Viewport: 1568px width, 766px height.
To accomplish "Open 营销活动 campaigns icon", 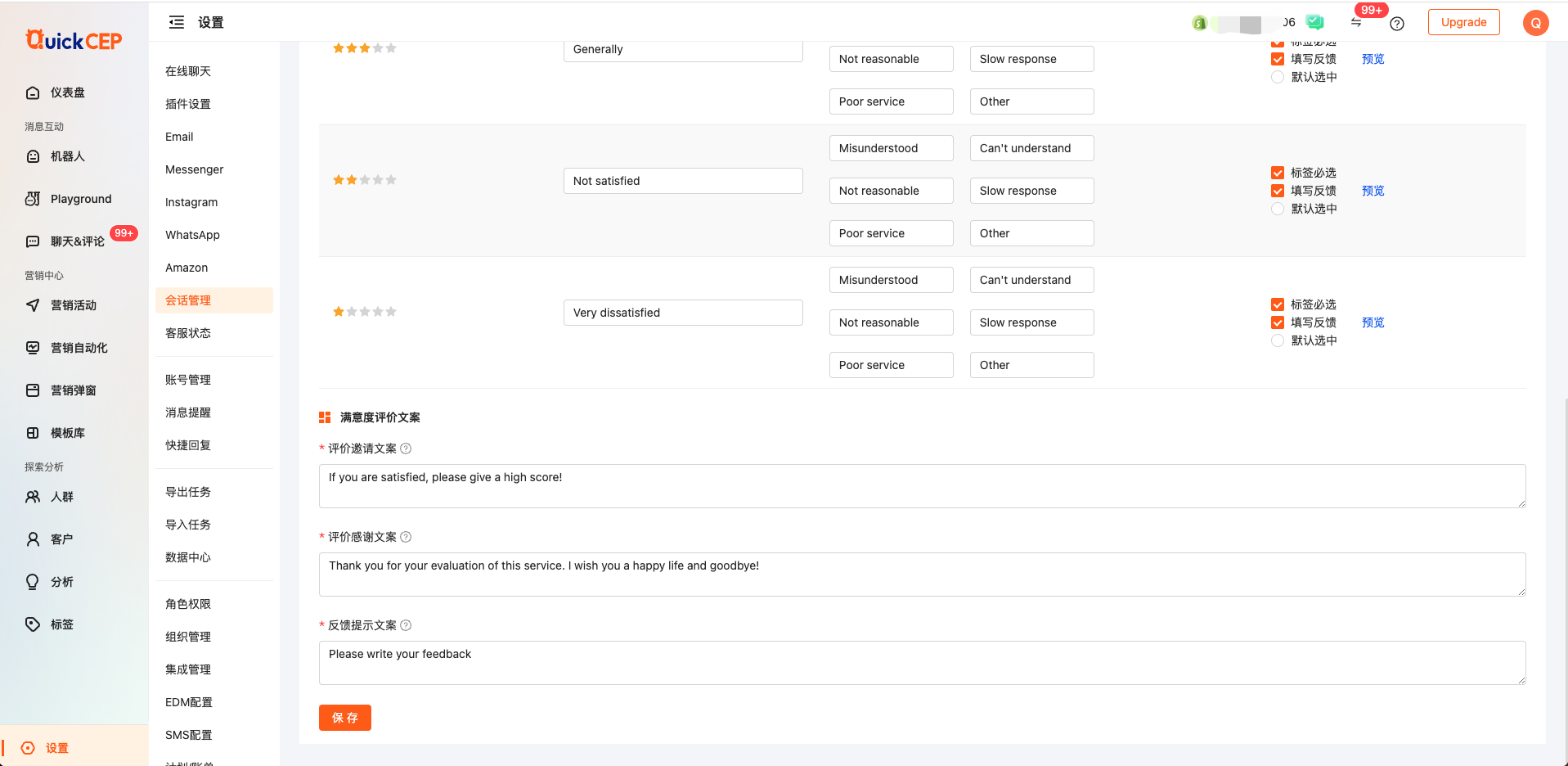I will point(33,305).
